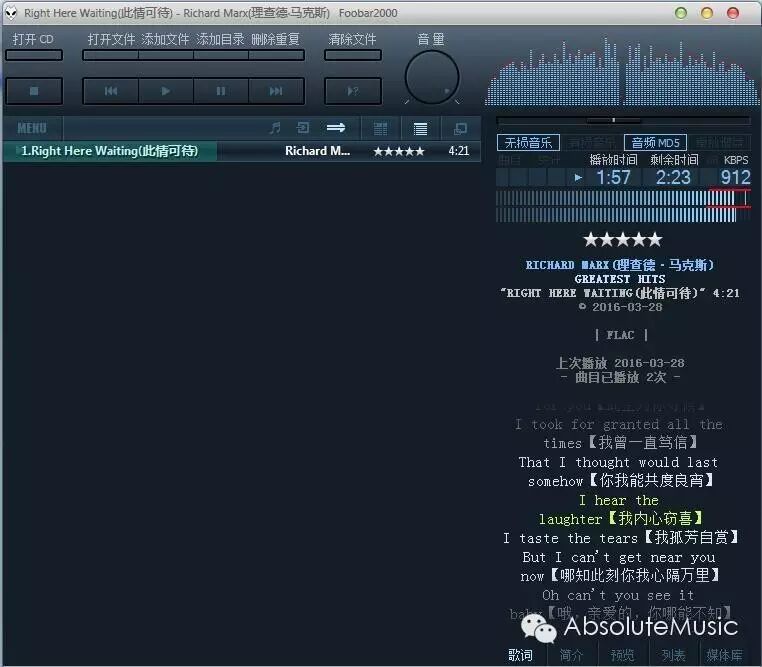The width and height of the screenshot is (762, 667).
Task: Click the 2:23 remaining time display
Action: (x=673, y=178)
